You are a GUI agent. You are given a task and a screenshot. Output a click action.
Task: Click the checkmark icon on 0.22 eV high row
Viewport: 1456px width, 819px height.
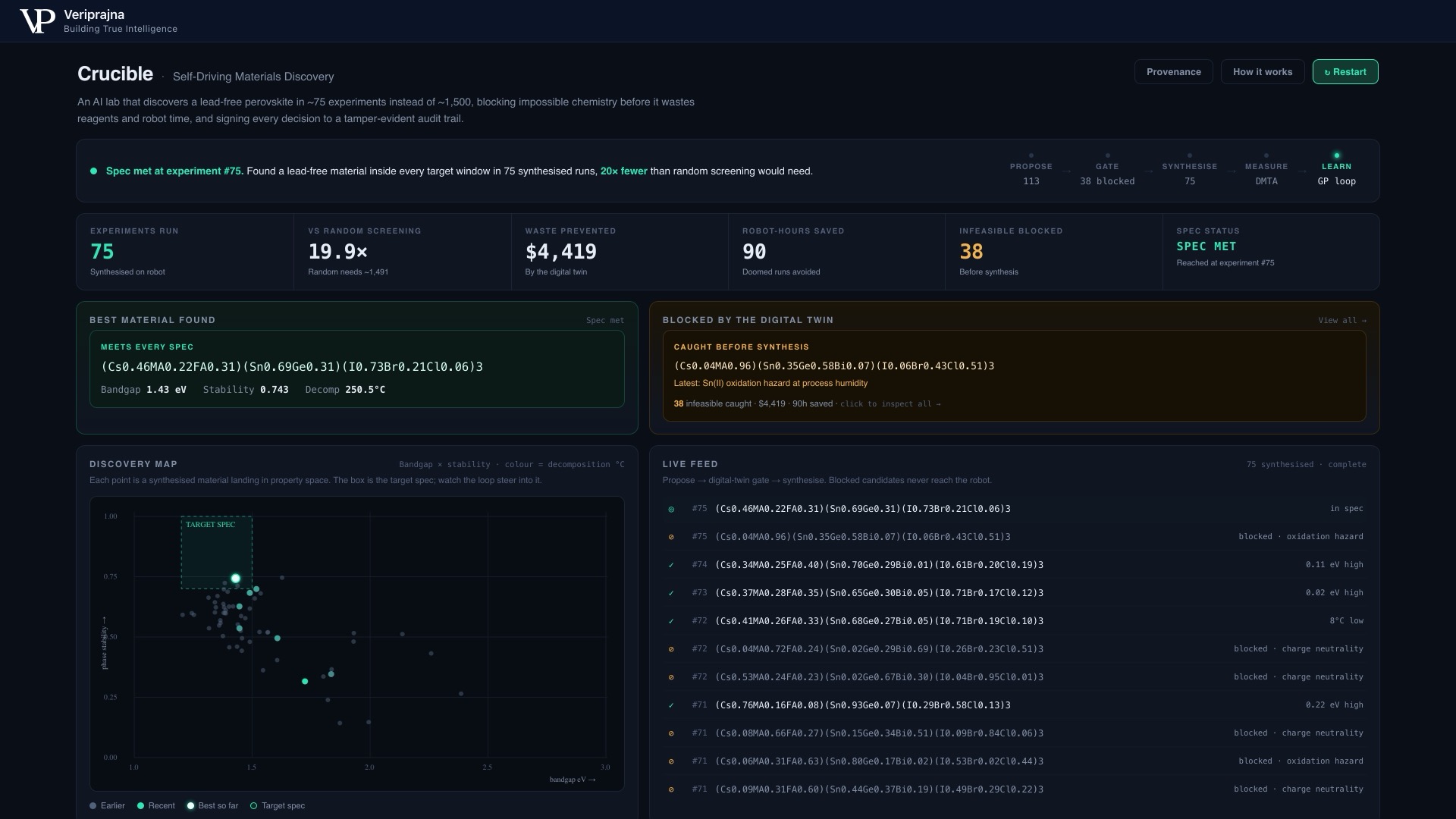671,706
